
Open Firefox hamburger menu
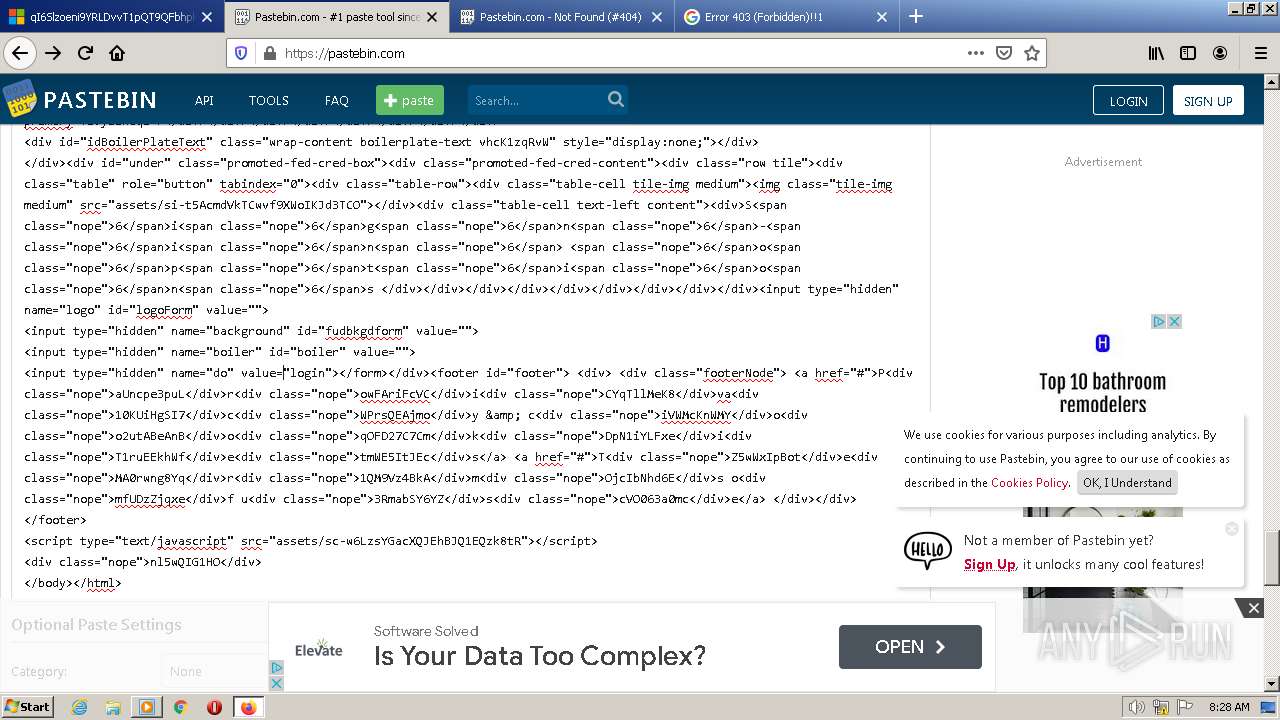coord(1260,53)
